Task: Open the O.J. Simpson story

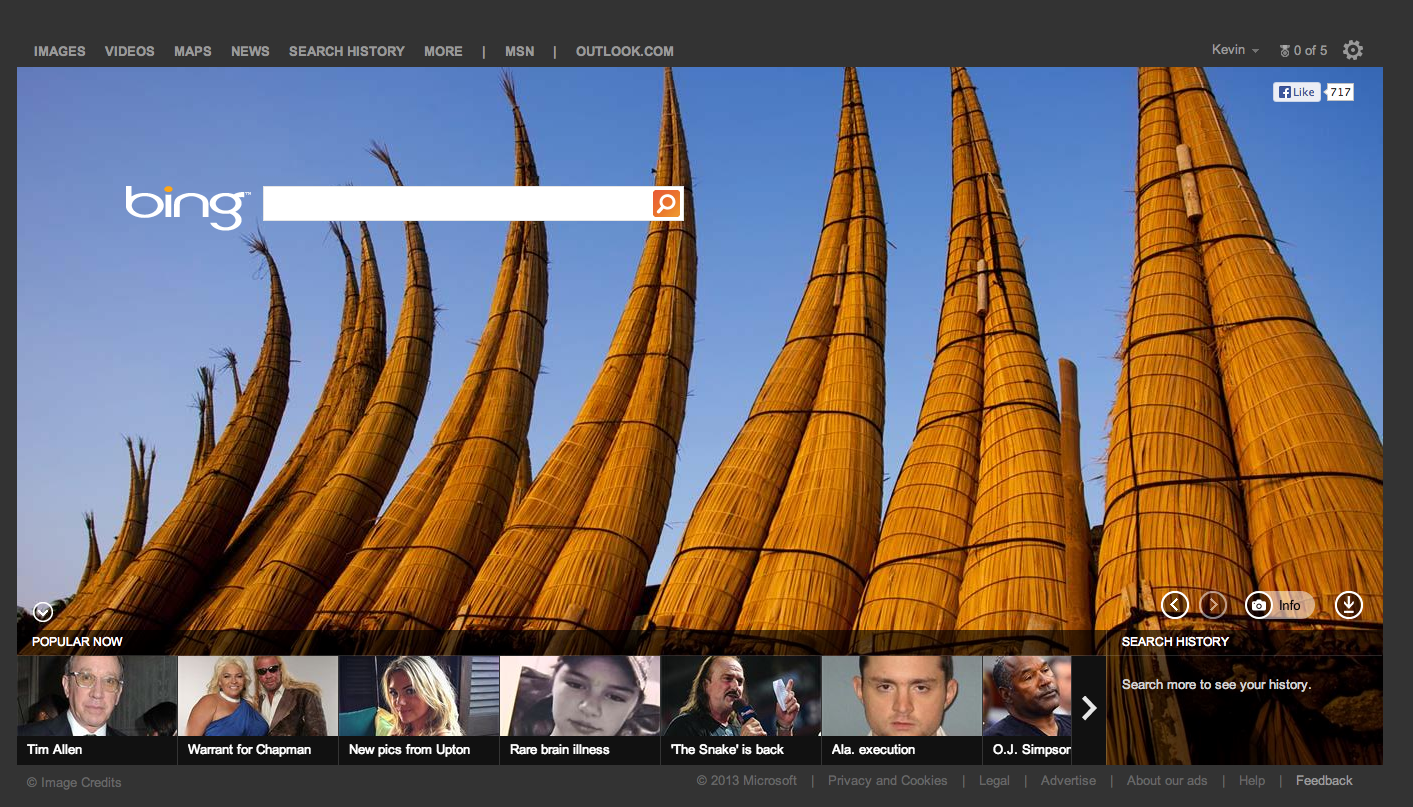Action: 1027,710
